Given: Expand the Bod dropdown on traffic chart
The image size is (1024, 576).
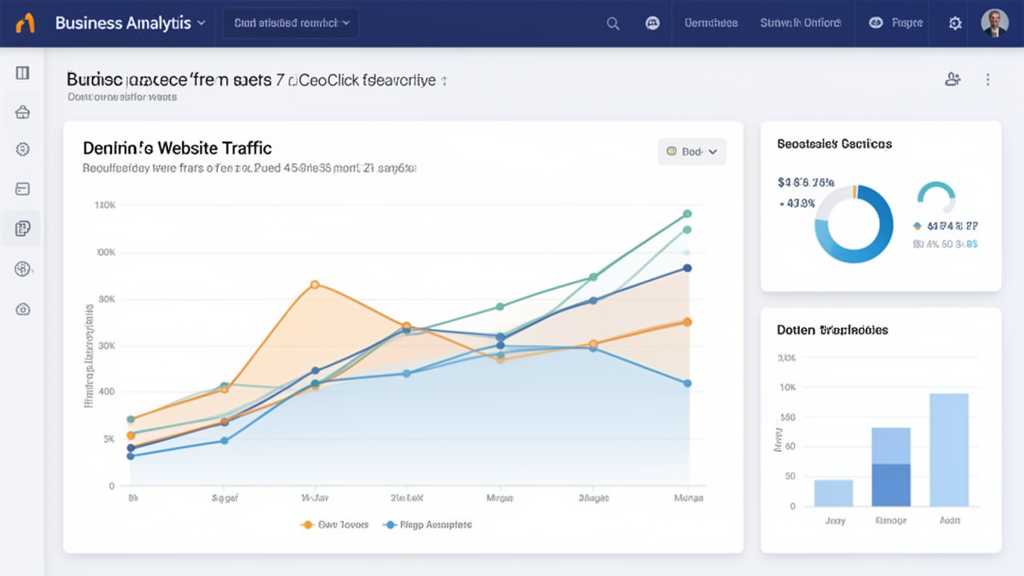Looking at the screenshot, I should point(692,152).
